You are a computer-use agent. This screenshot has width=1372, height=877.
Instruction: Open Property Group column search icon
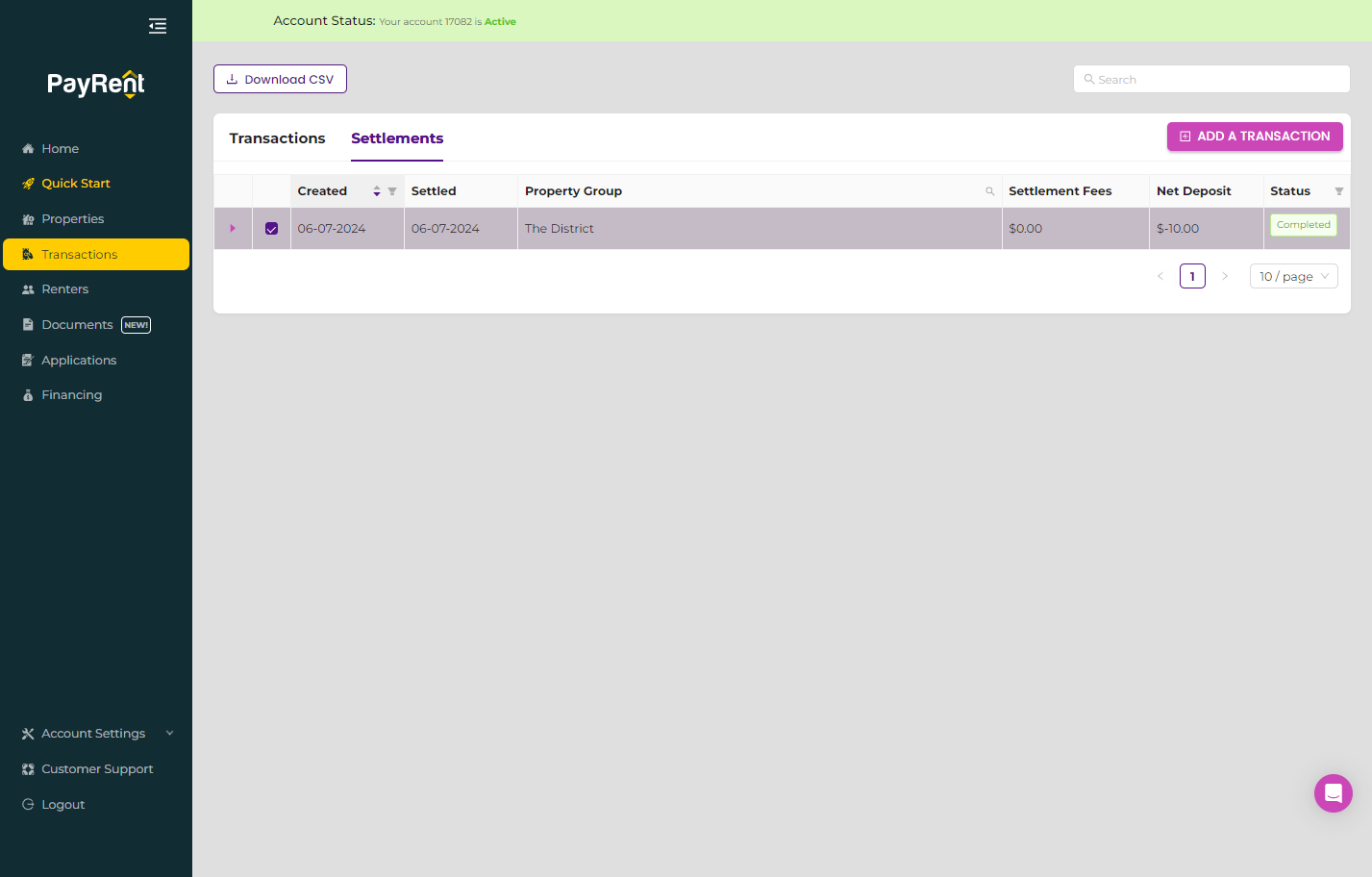[x=990, y=191]
